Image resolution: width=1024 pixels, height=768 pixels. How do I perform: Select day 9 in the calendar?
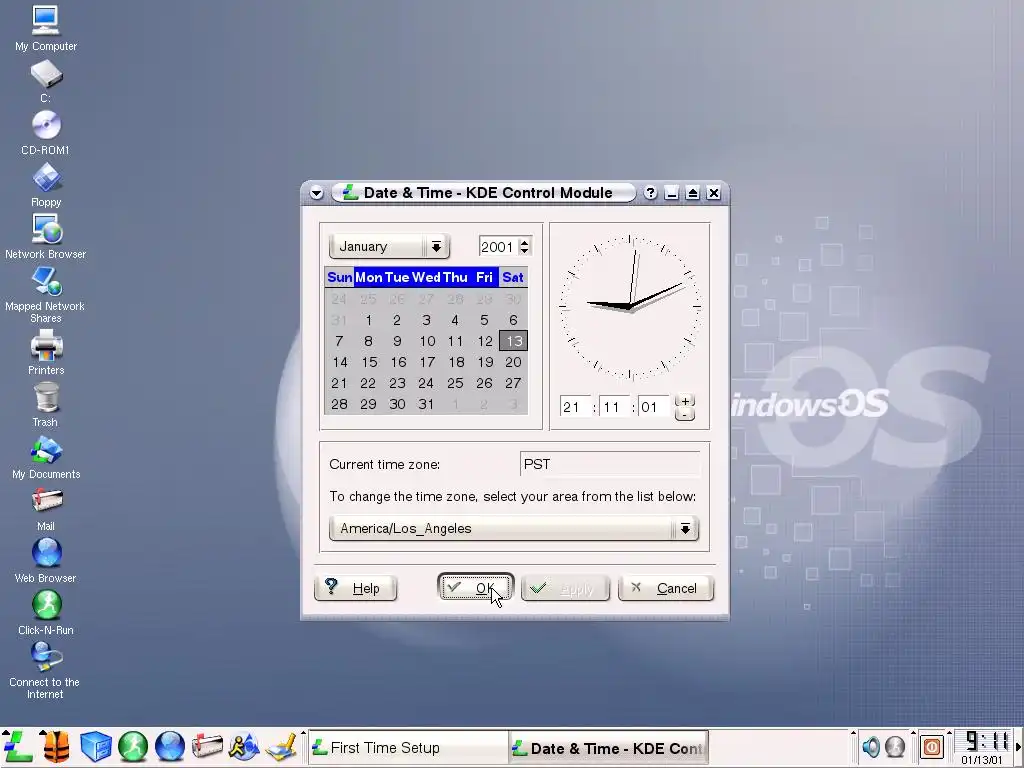(397, 341)
